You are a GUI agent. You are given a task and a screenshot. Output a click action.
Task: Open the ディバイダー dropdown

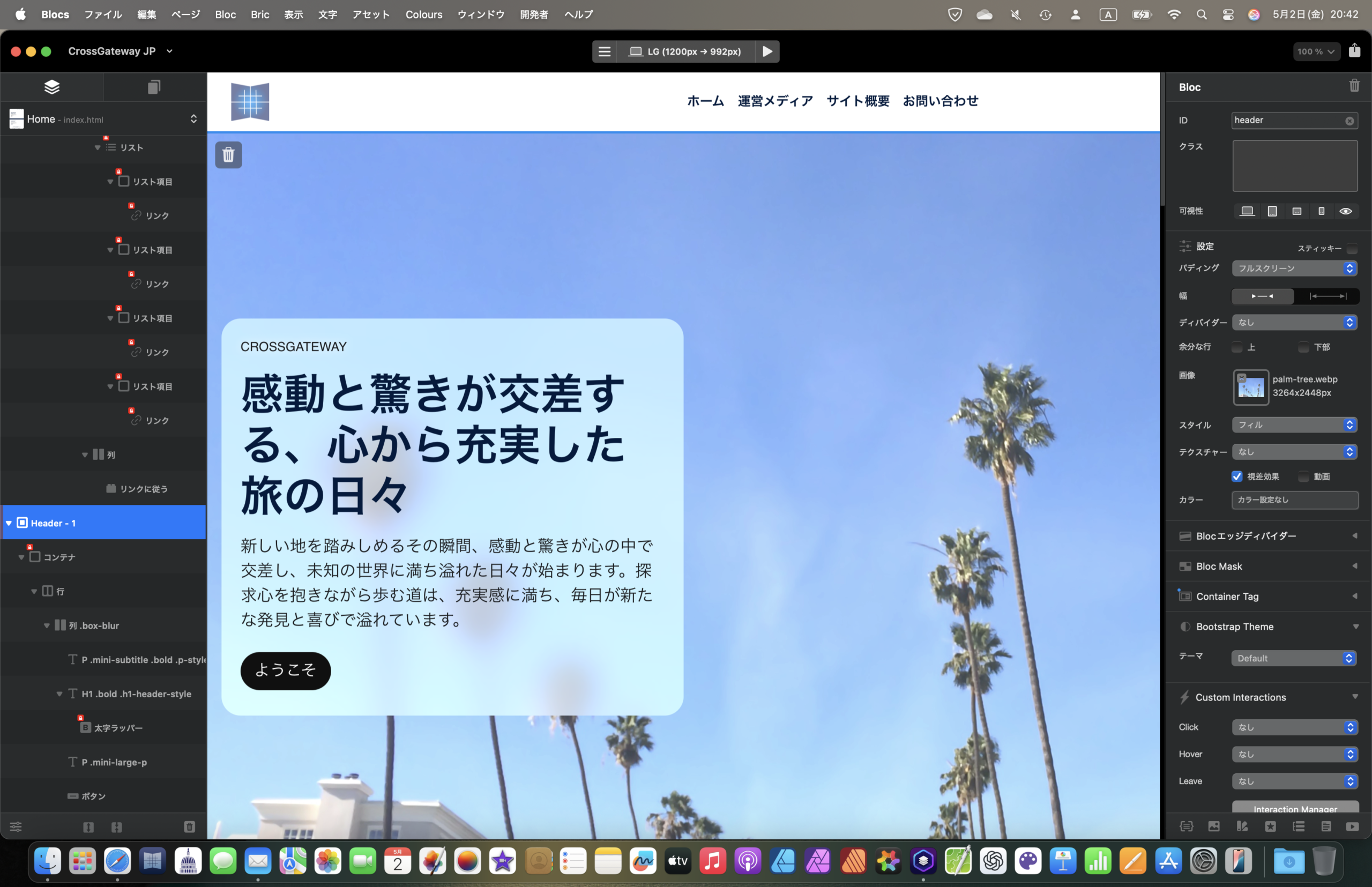click(x=1294, y=323)
